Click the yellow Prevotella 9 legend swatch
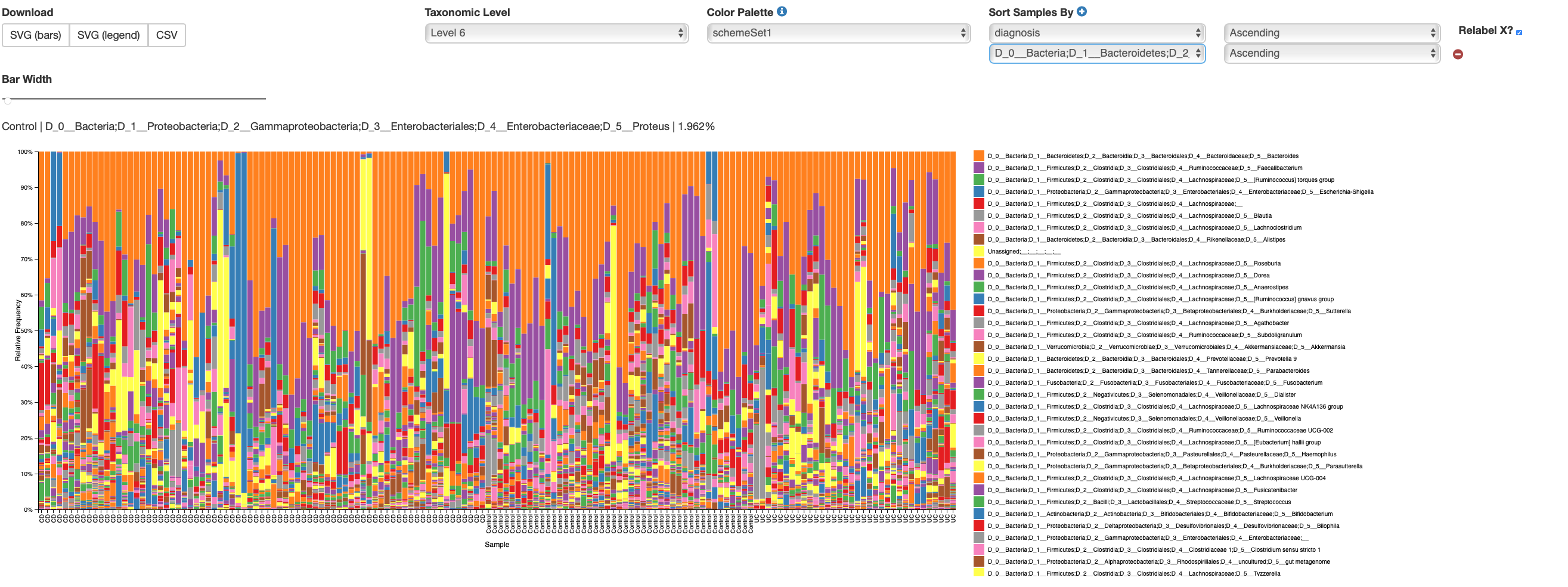Viewport: 1568px width, 587px height. 979,359
